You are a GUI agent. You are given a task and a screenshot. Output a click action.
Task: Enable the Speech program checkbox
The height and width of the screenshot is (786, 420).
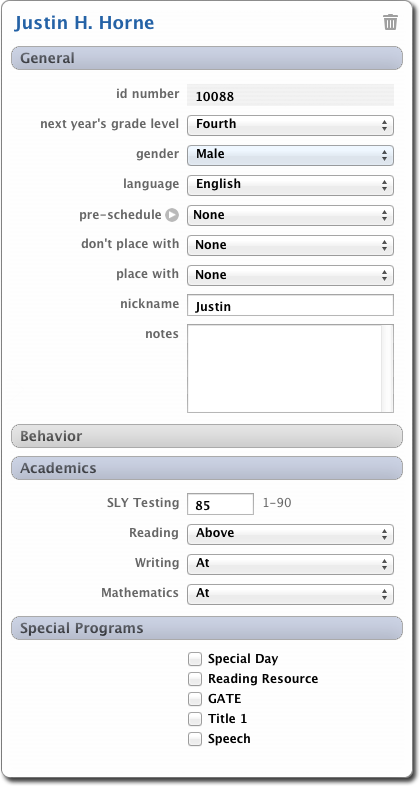pyautogui.click(x=195, y=739)
